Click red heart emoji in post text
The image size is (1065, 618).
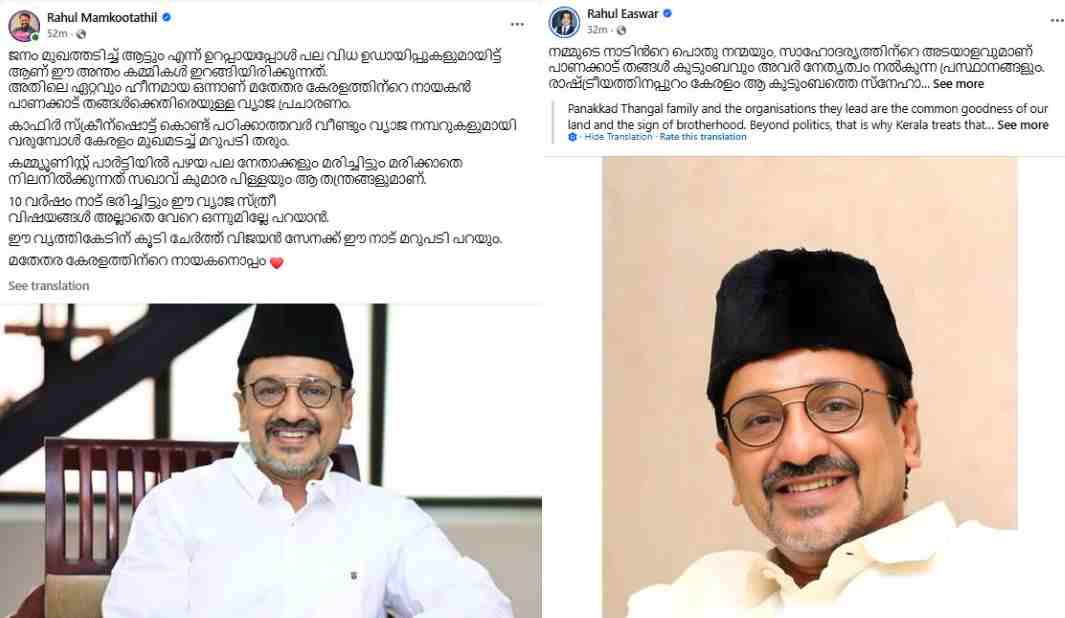tap(276, 263)
